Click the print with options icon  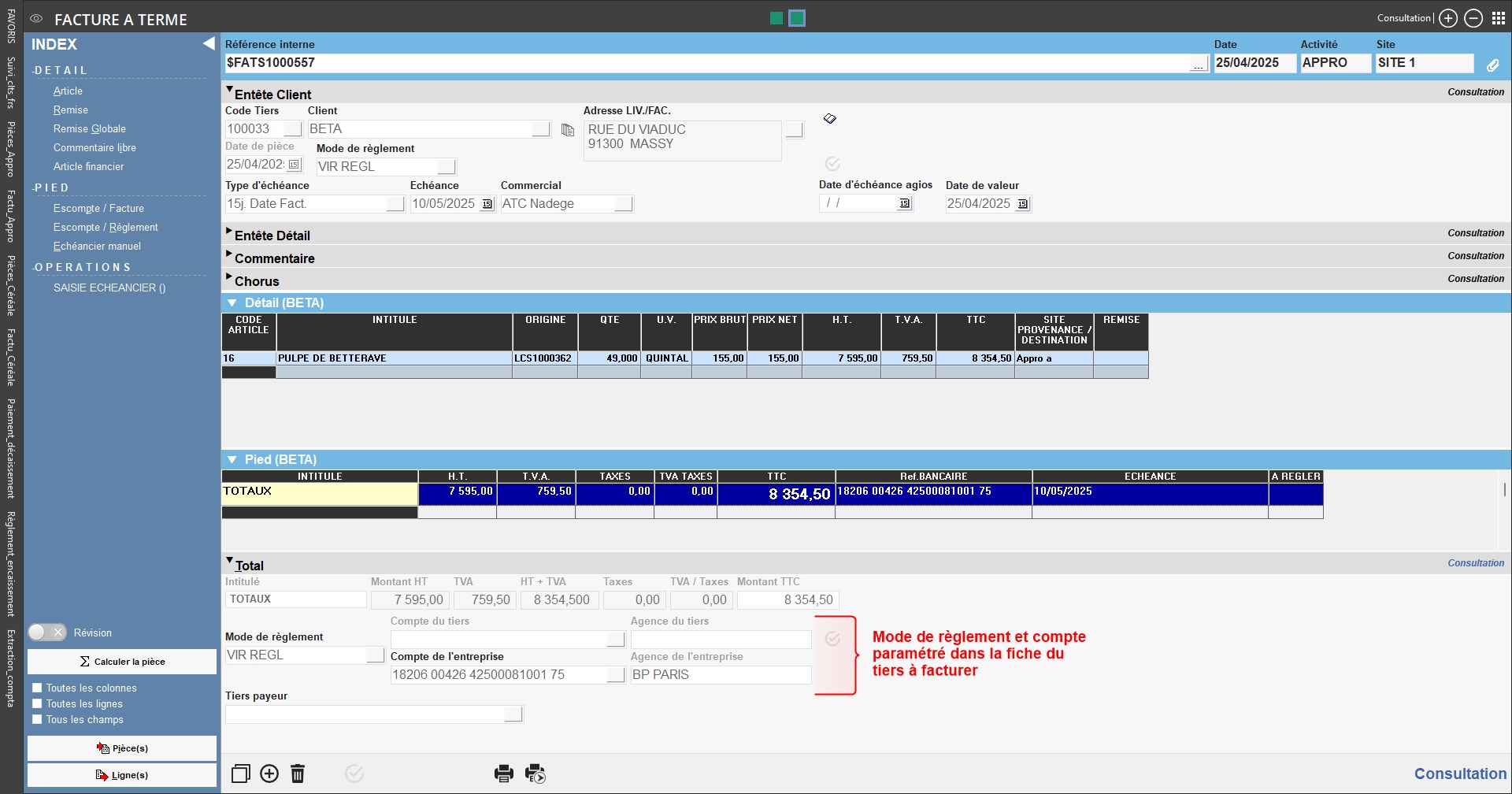[535, 774]
